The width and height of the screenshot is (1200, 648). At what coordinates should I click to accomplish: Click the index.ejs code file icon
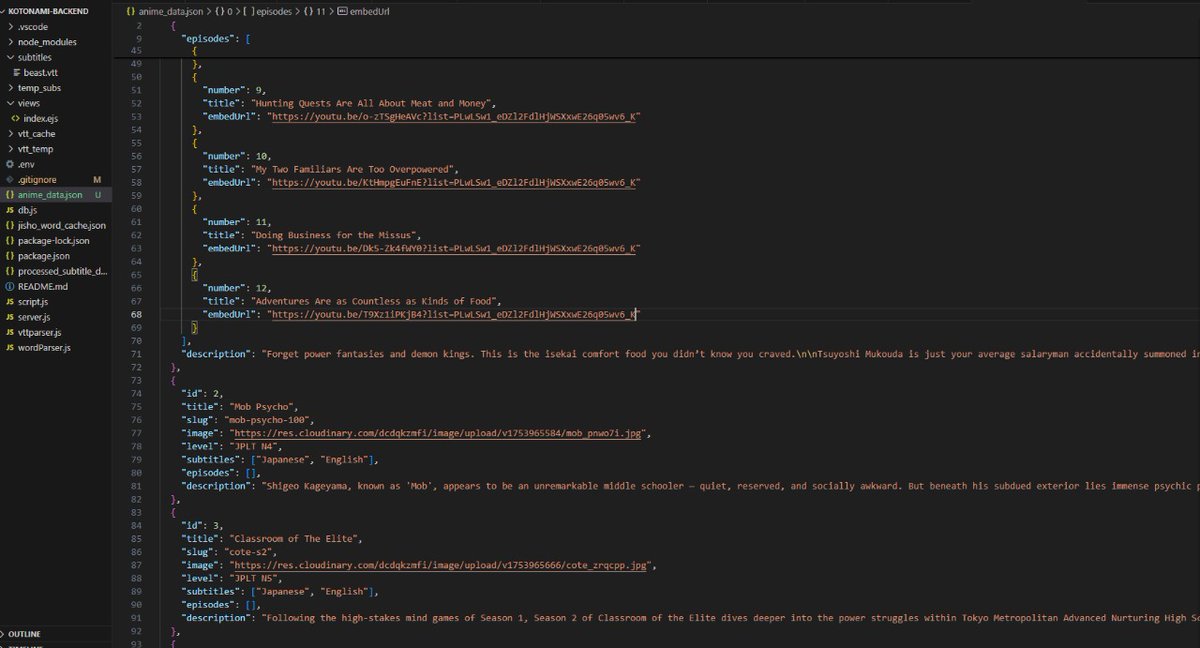17,119
